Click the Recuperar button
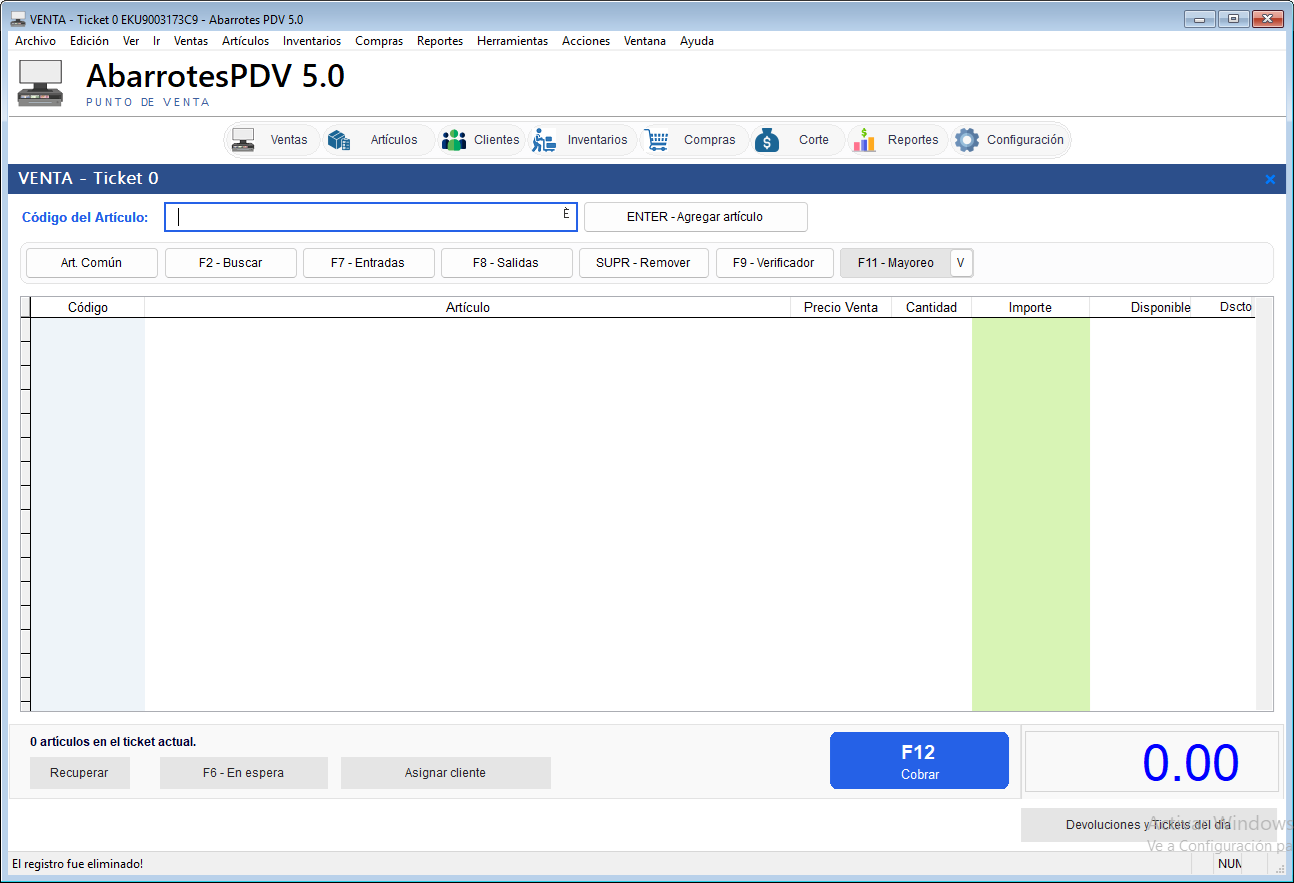The image size is (1294, 883). pos(79,773)
